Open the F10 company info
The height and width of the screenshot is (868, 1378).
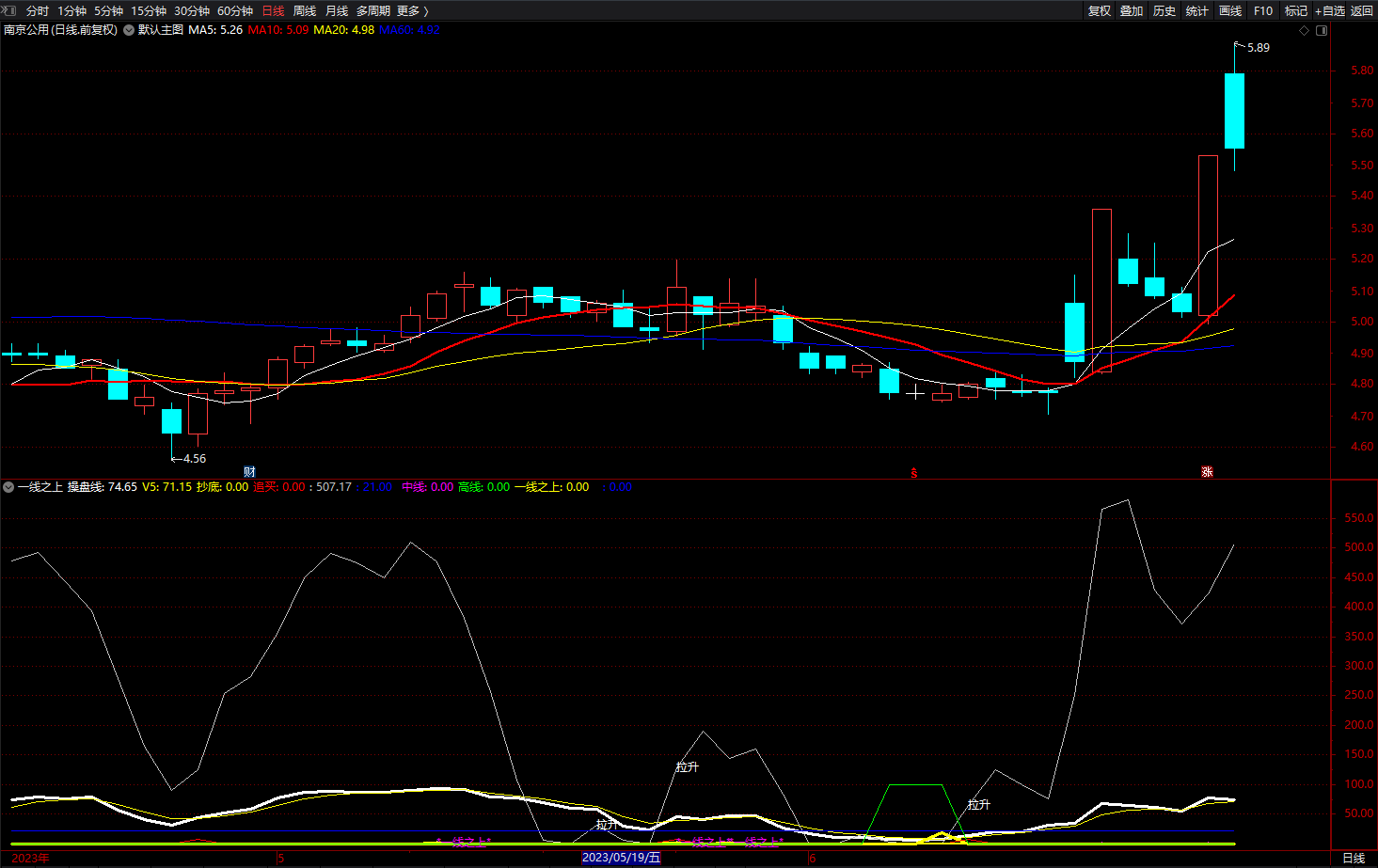tap(1263, 11)
